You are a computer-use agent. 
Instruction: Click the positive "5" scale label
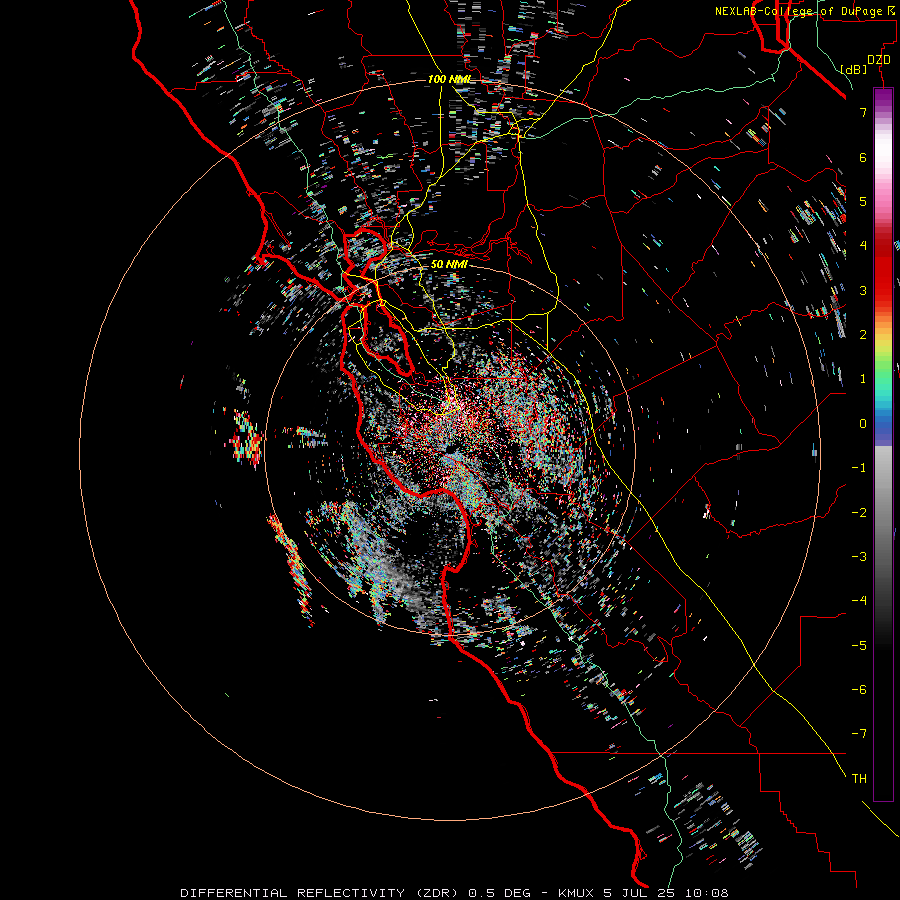(863, 201)
